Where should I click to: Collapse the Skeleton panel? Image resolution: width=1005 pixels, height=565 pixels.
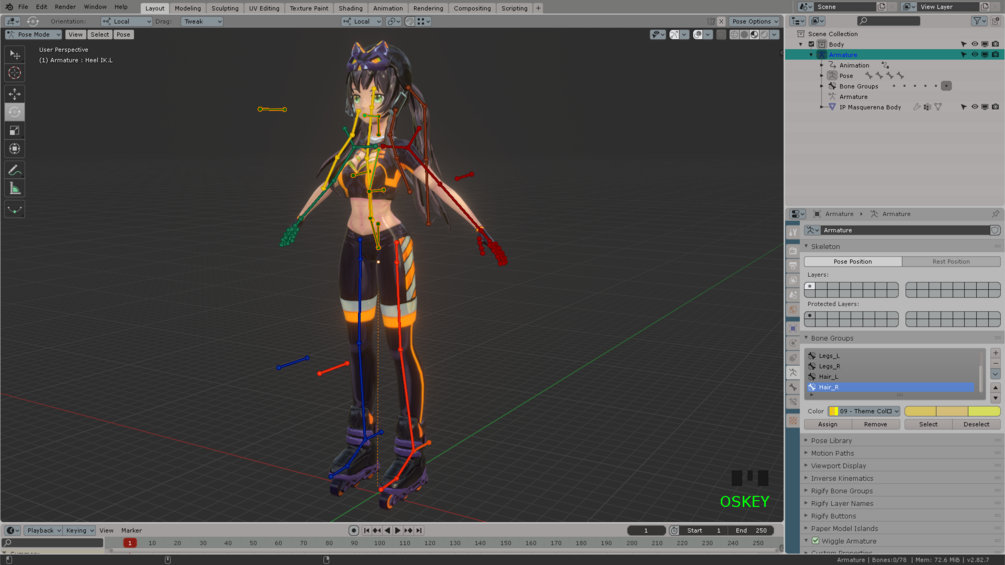click(825, 247)
